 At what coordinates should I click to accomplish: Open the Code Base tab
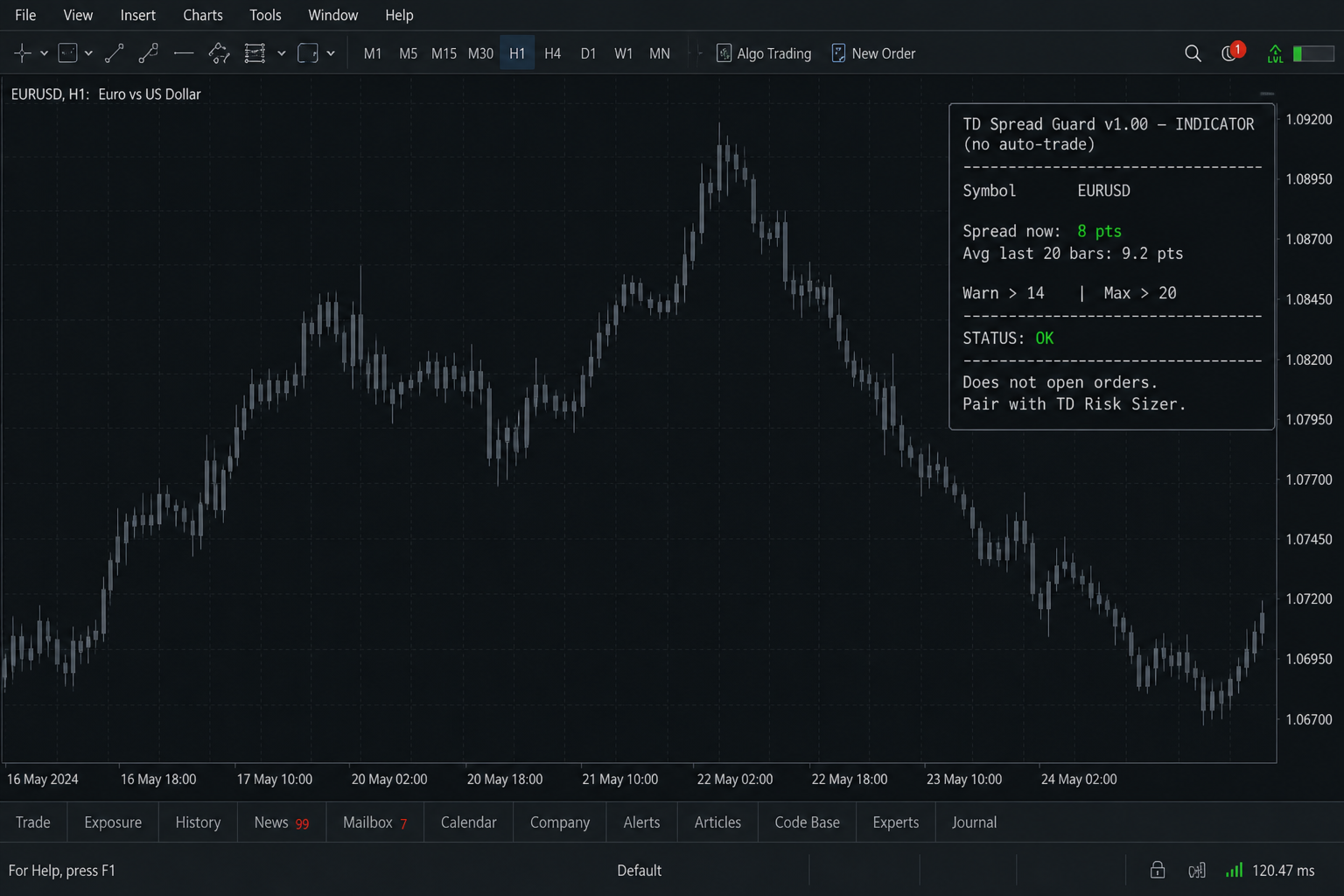[807, 822]
